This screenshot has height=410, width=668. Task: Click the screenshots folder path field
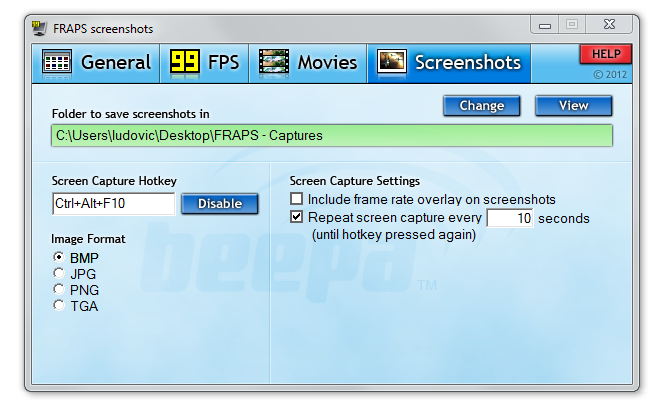(332, 136)
